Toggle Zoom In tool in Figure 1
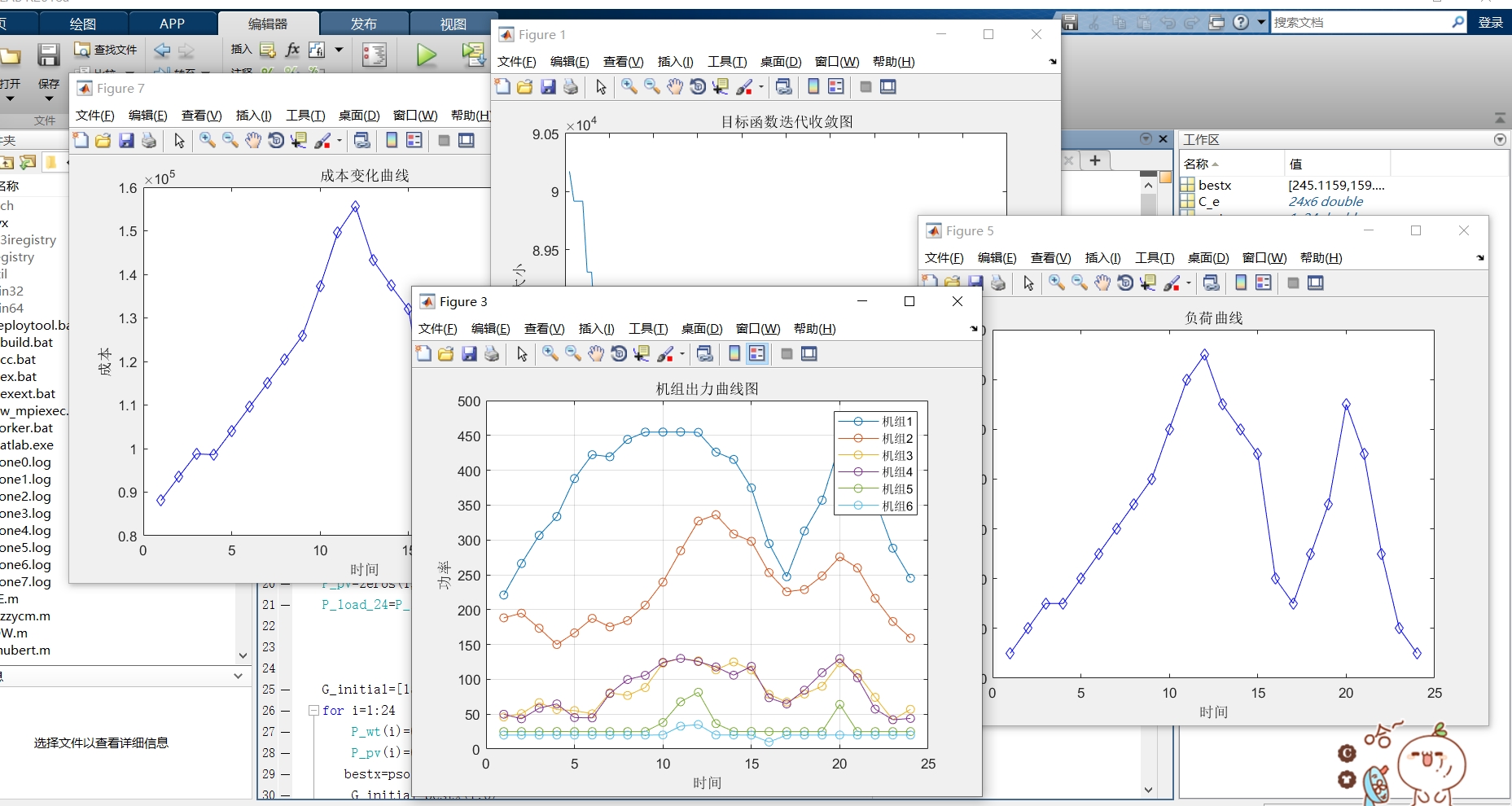This screenshot has width=1512, height=806. (x=629, y=86)
